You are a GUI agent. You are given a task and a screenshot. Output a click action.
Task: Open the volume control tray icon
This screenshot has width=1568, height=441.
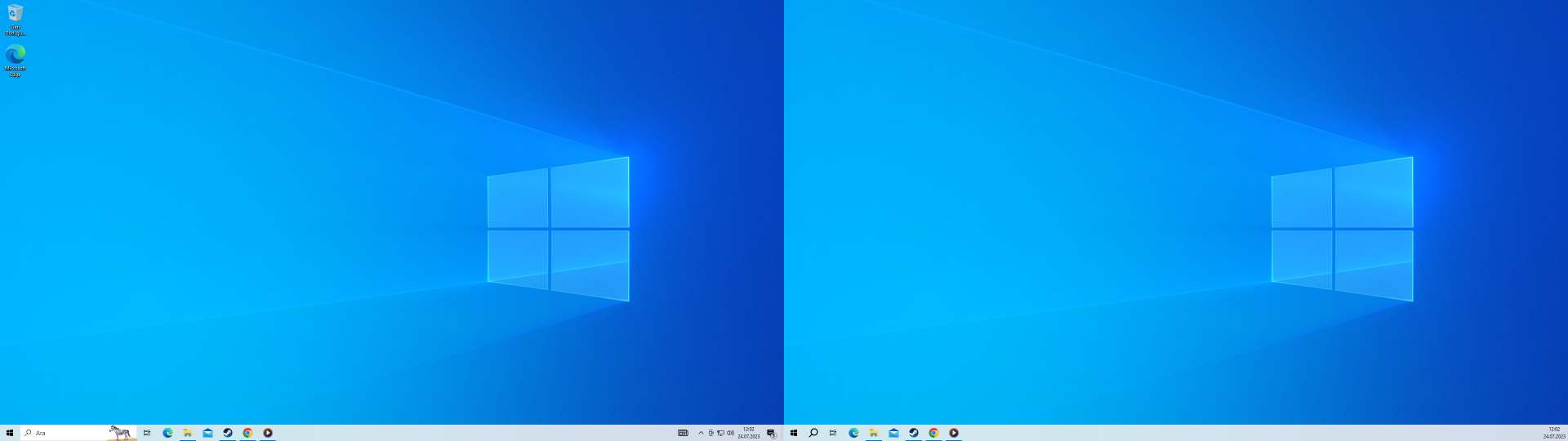tap(730, 433)
